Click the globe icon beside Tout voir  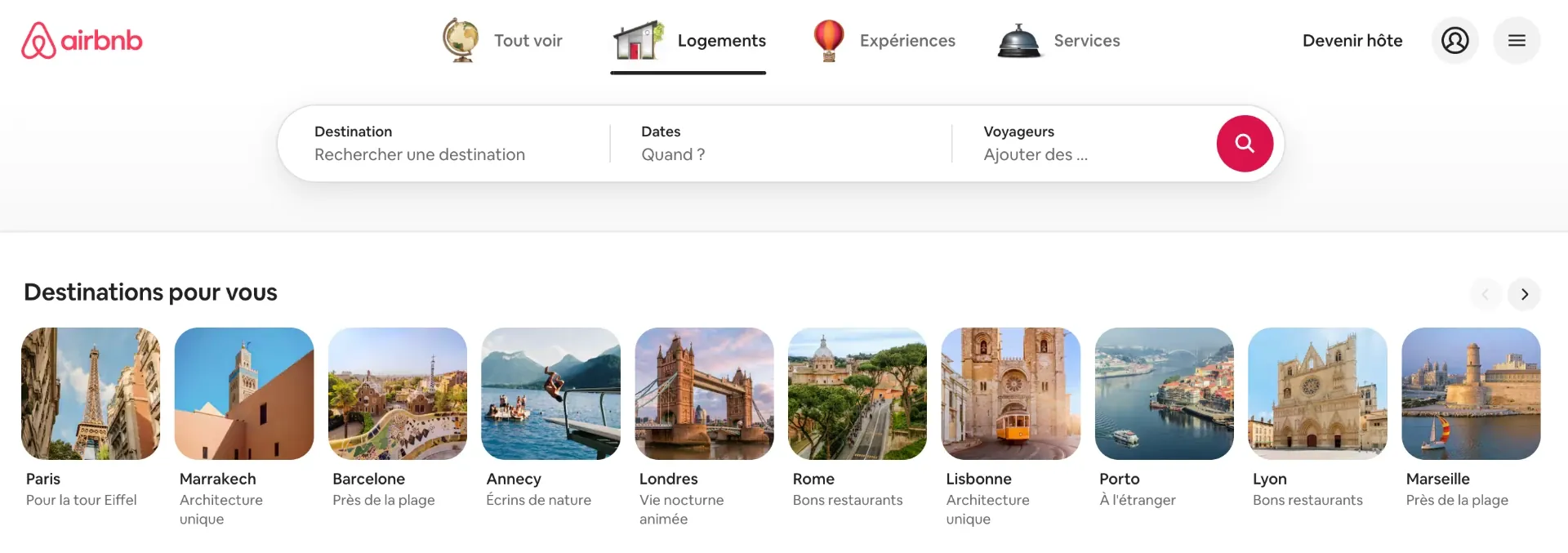click(x=461, y=40)
